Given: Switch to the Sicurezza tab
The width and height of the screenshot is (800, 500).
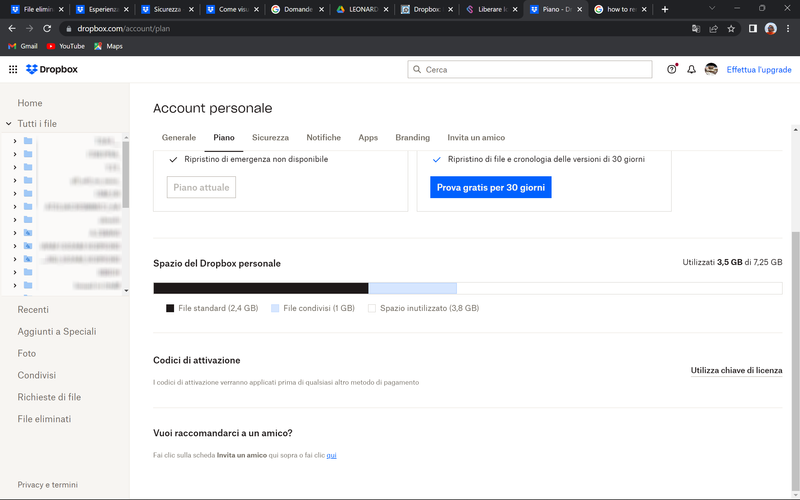Looking at the screenshot, I should point(270,138).
